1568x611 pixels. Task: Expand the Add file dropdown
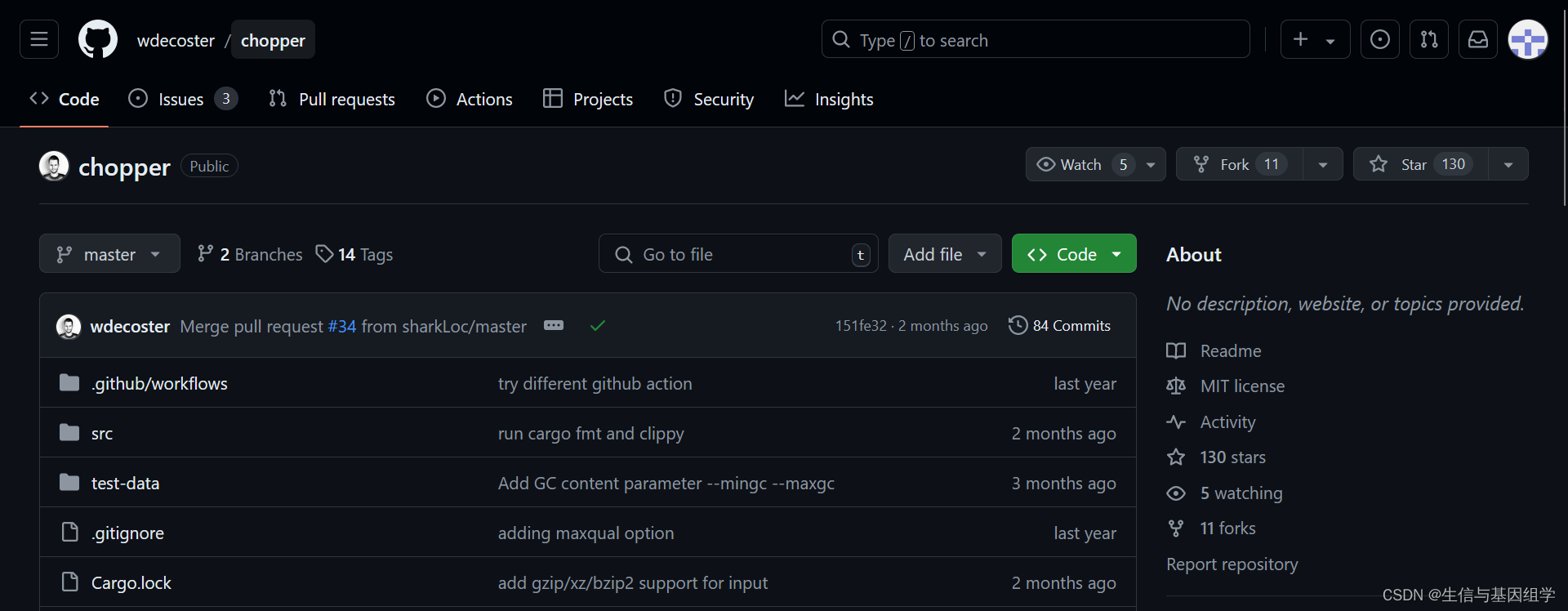(x=945, y=254)
